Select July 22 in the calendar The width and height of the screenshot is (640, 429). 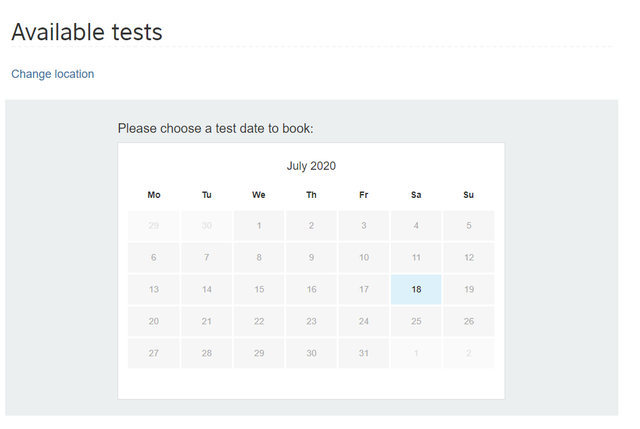[259, 321]
